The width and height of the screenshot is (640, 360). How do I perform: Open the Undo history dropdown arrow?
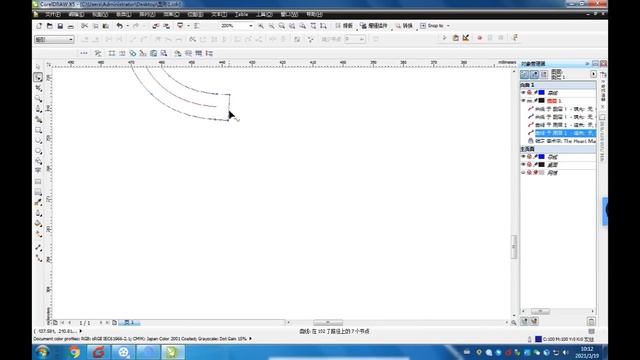pos(127,26)
